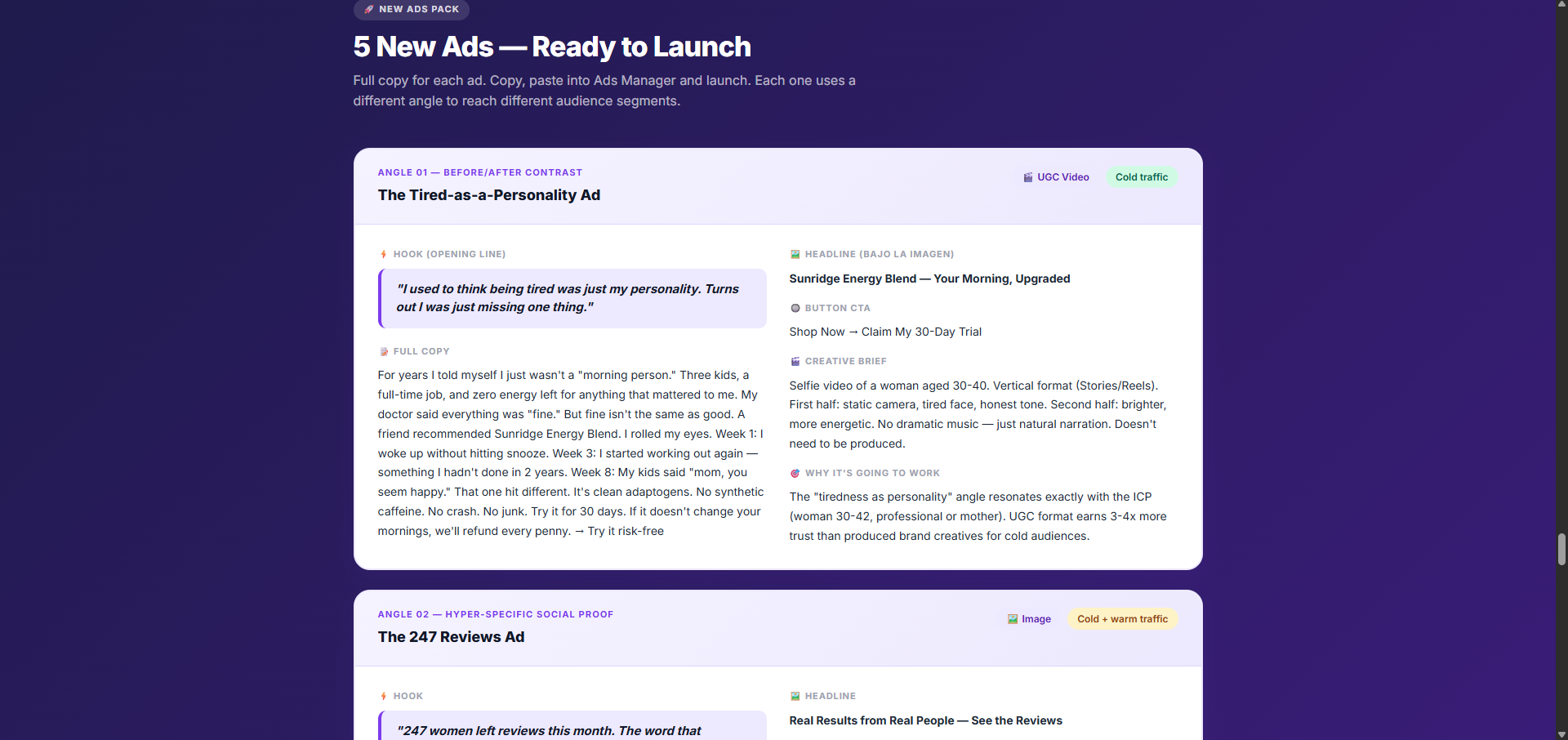Click the hook quote about 247 women reviews
The image size is (1568, 740).
[572, 725]
